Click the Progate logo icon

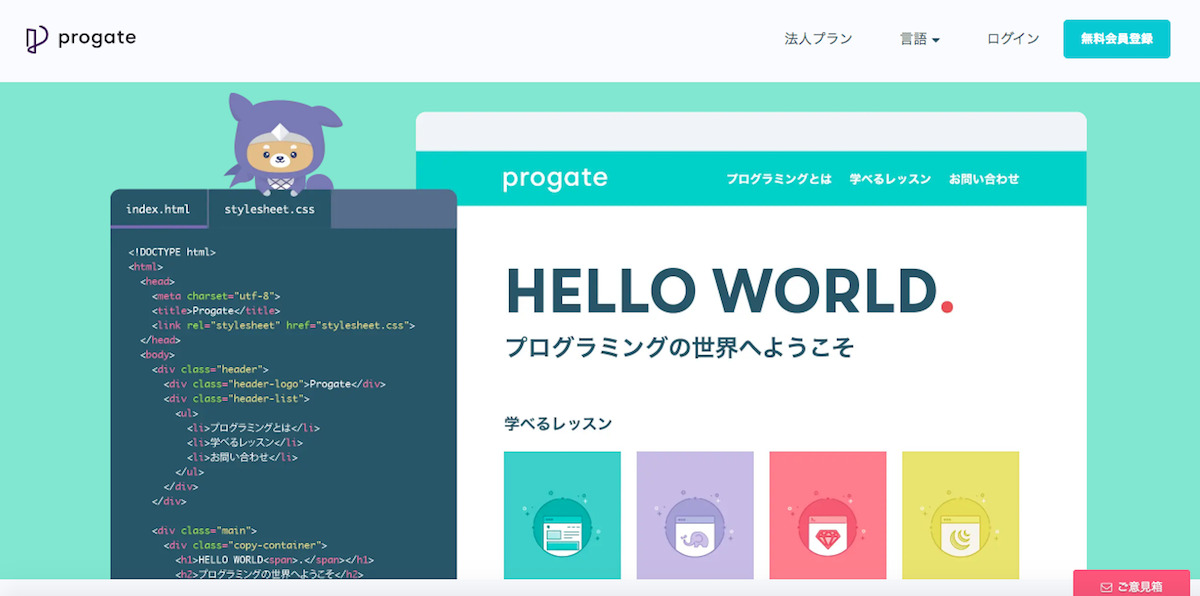coord(36,39)
